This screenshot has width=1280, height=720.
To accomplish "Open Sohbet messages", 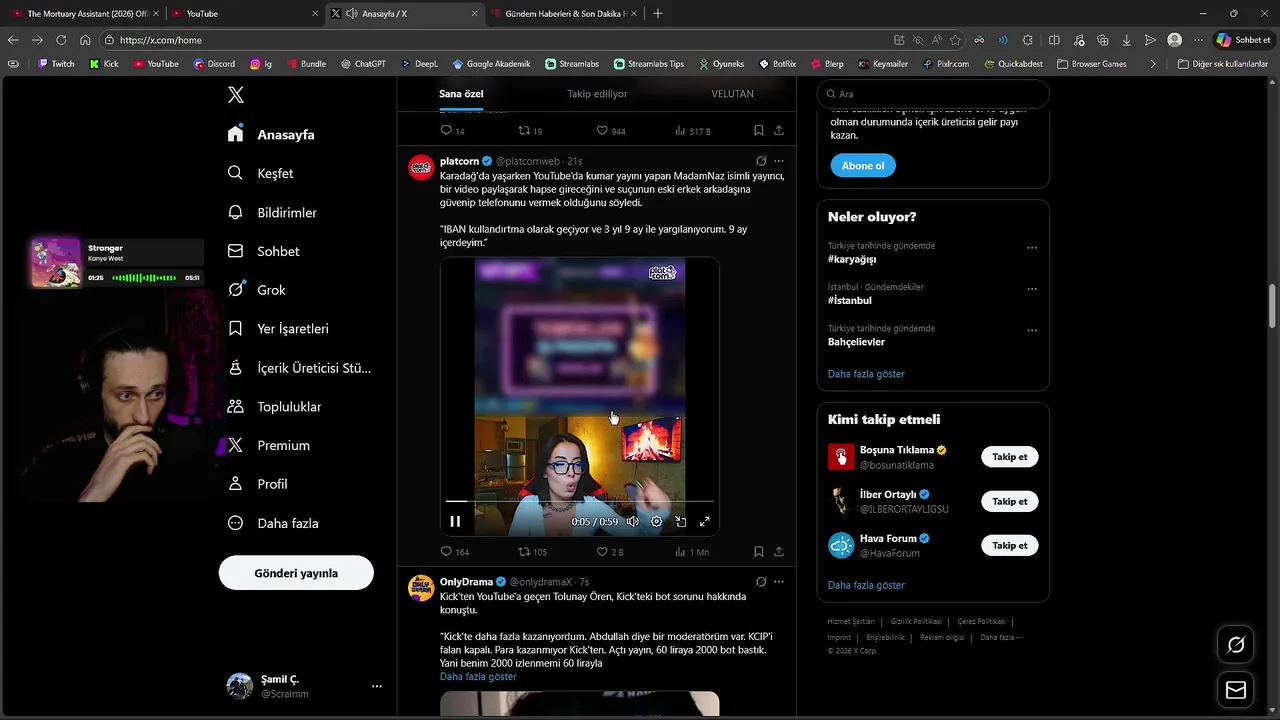I will (x=263, y=251).
